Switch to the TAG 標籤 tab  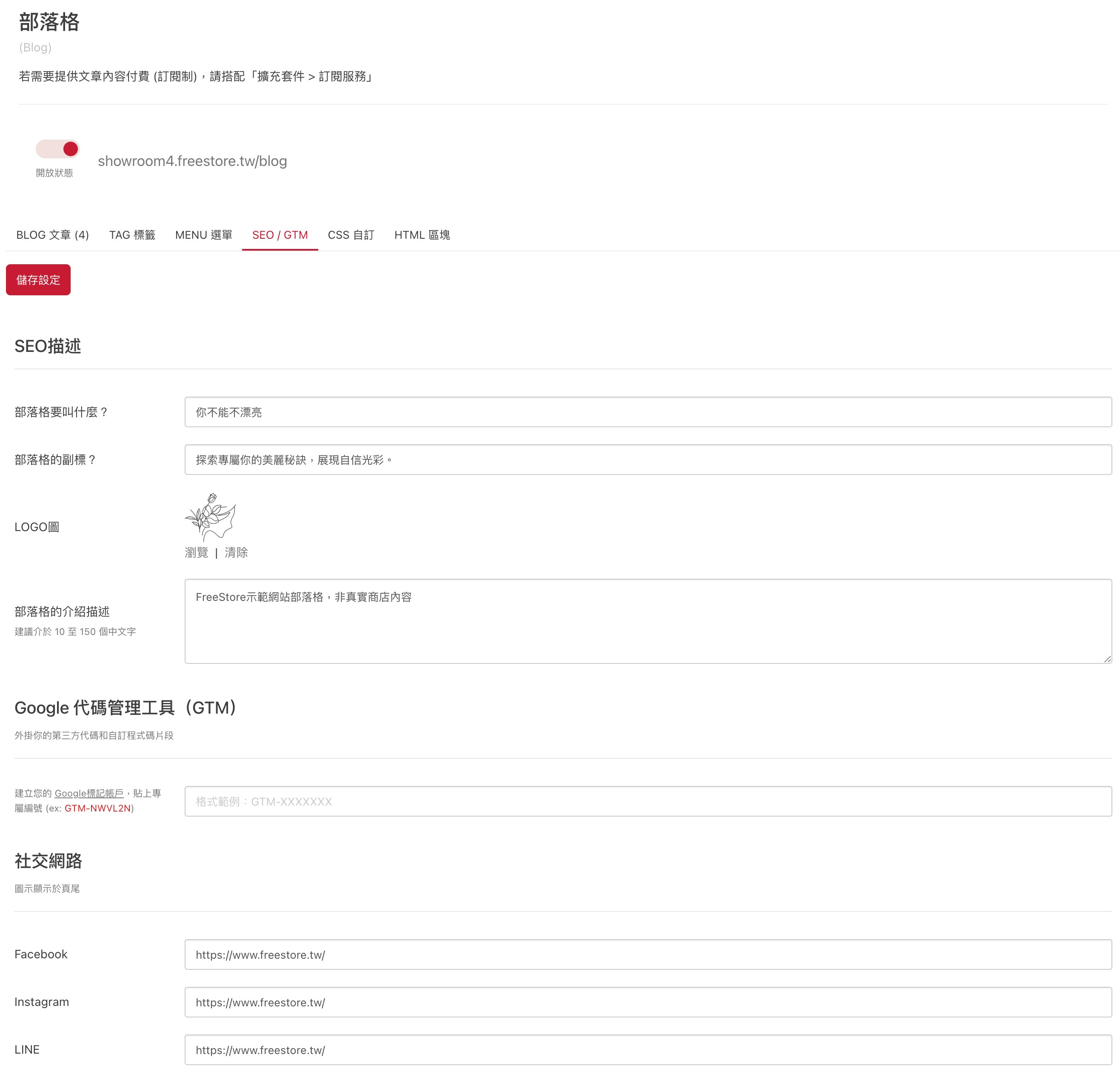(132, 235)
